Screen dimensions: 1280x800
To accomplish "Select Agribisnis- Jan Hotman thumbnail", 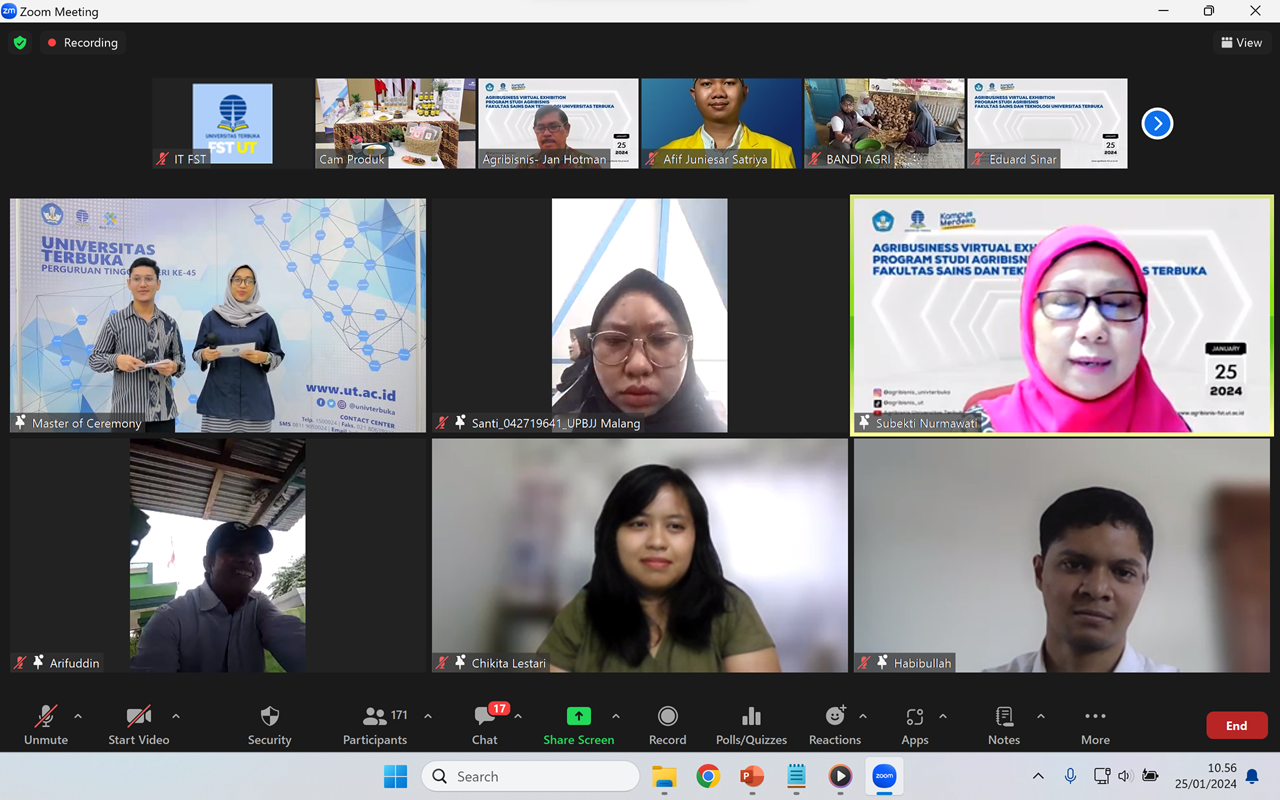I will coord(558,123).
